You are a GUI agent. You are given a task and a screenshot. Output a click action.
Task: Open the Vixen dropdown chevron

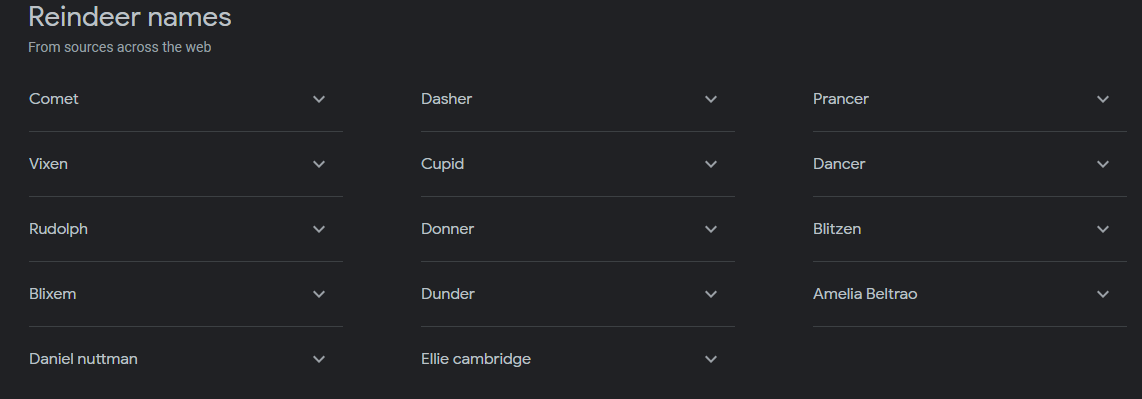(x=319, y=164)
